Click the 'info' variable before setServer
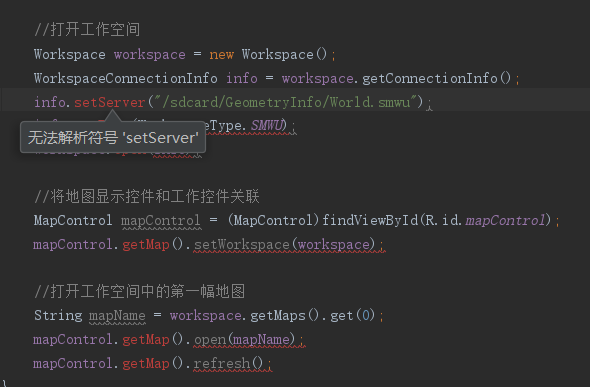Viewport: 590px width, 387px height. click(50, 102)
